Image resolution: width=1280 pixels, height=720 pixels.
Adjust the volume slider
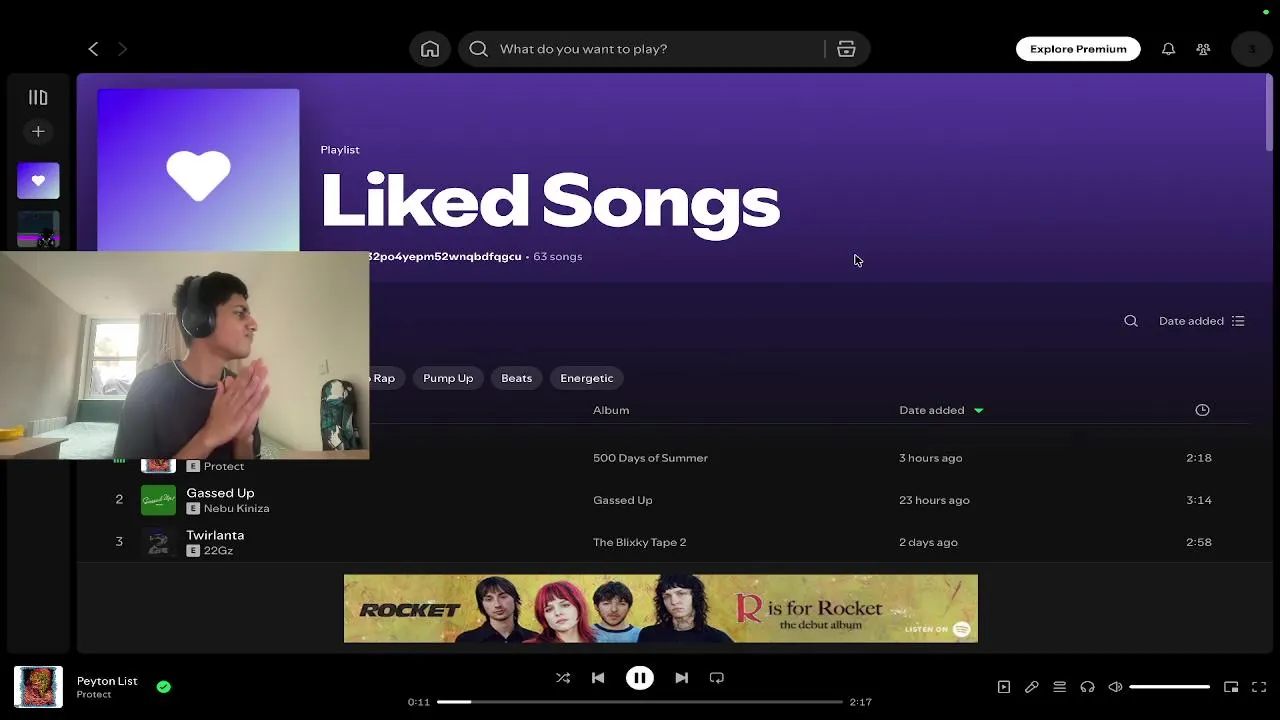pyautogui.click(x=1170, y=687)
